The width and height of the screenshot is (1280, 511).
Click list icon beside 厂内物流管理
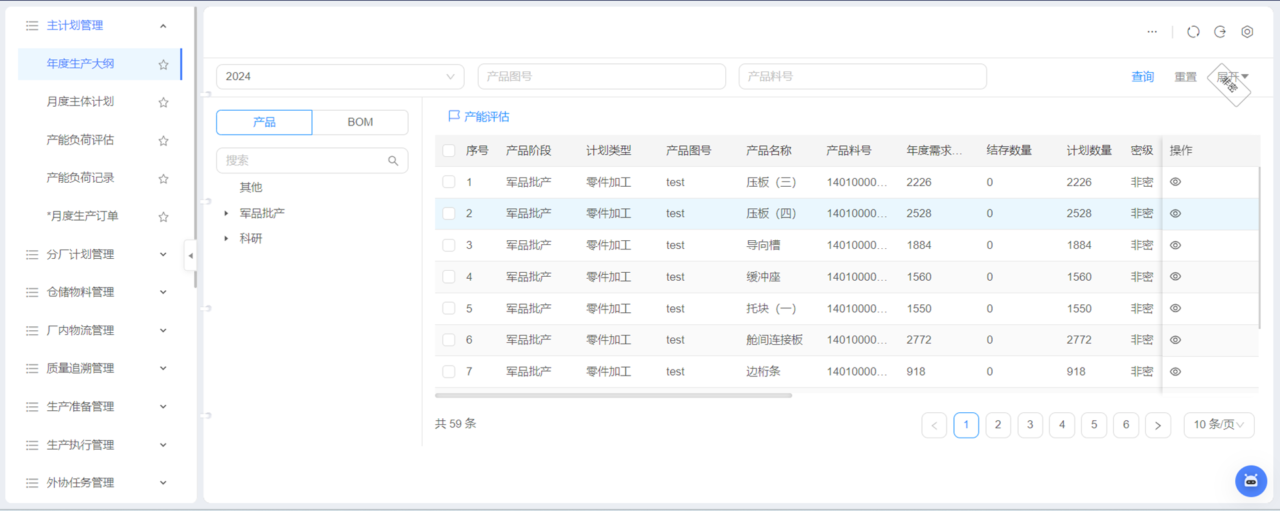click(x=32, y=330)
